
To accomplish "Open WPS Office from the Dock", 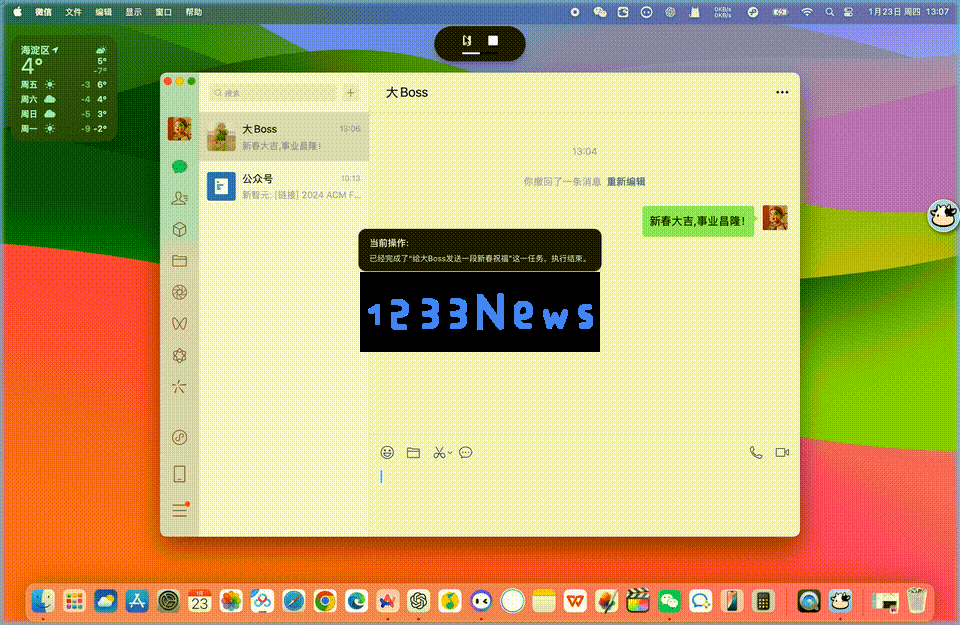I will point(575,601).
